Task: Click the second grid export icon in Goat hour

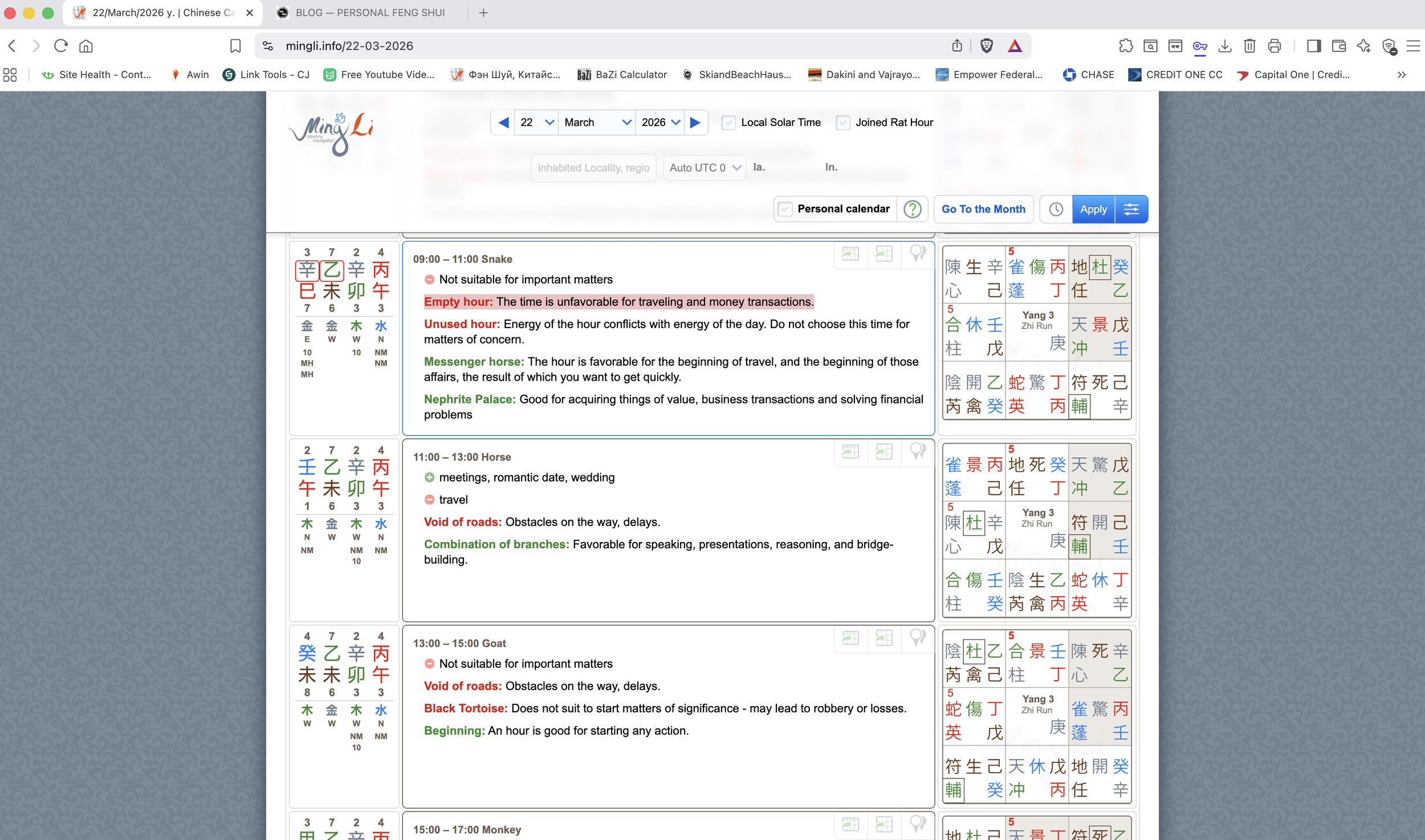Action: [883, 638]
